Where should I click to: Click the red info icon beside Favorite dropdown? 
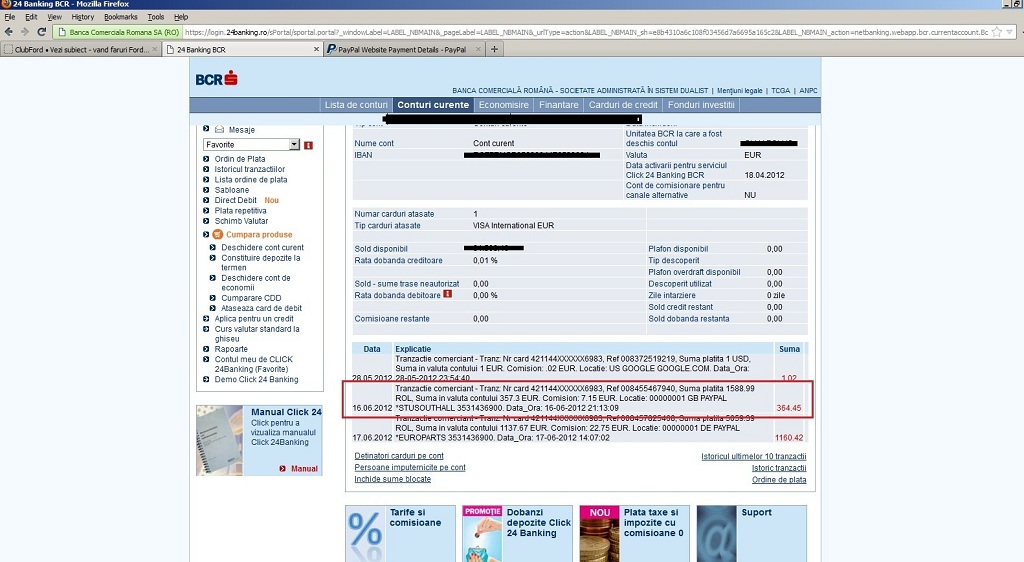[x=308, y=145]
